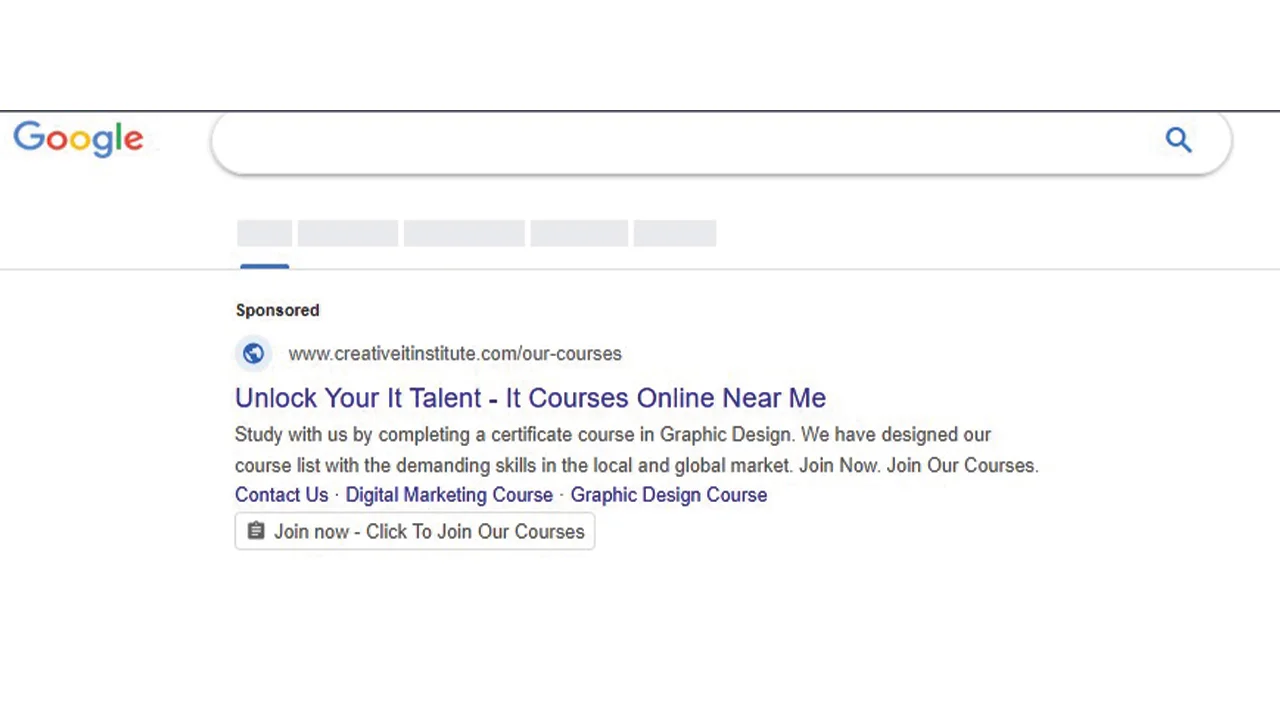This screenshot has height=720, width=1280.
Task: Click the Join Now button
Action: (x=415, y=531)
